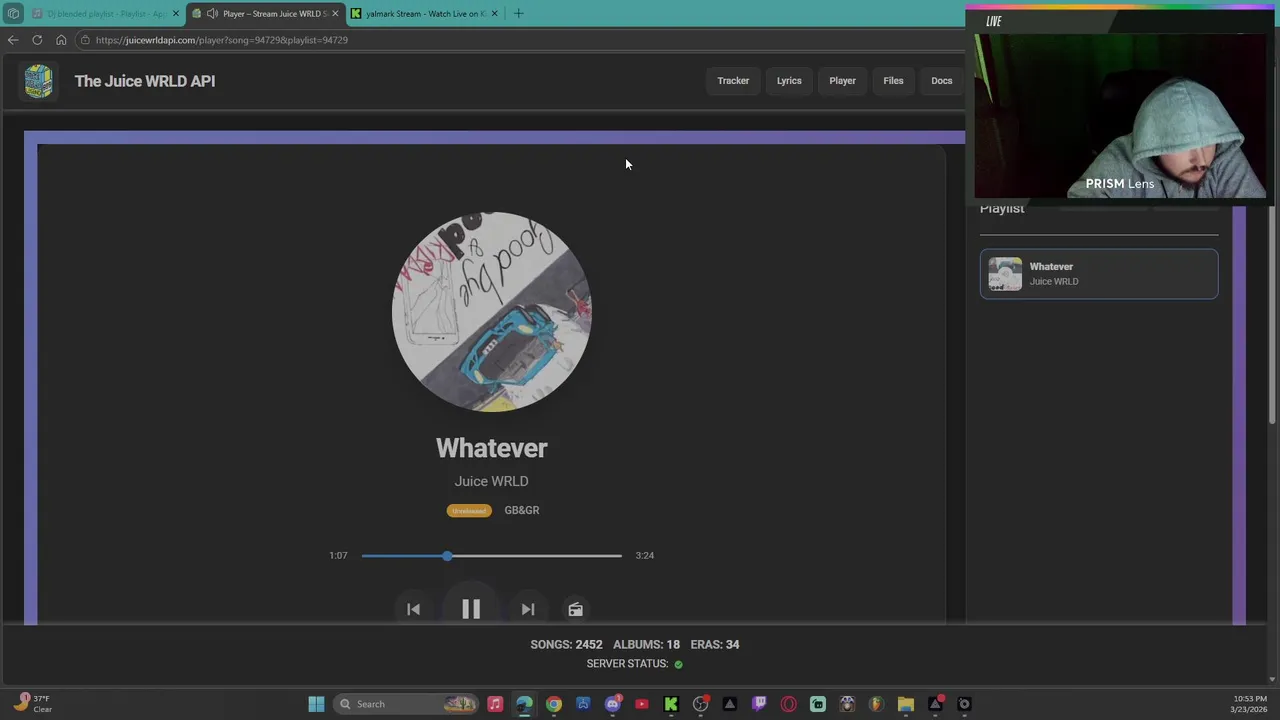Click the circular GB&GR album artwork
This screenshot has height=720, width=1280.
click(x=491, y=311)
